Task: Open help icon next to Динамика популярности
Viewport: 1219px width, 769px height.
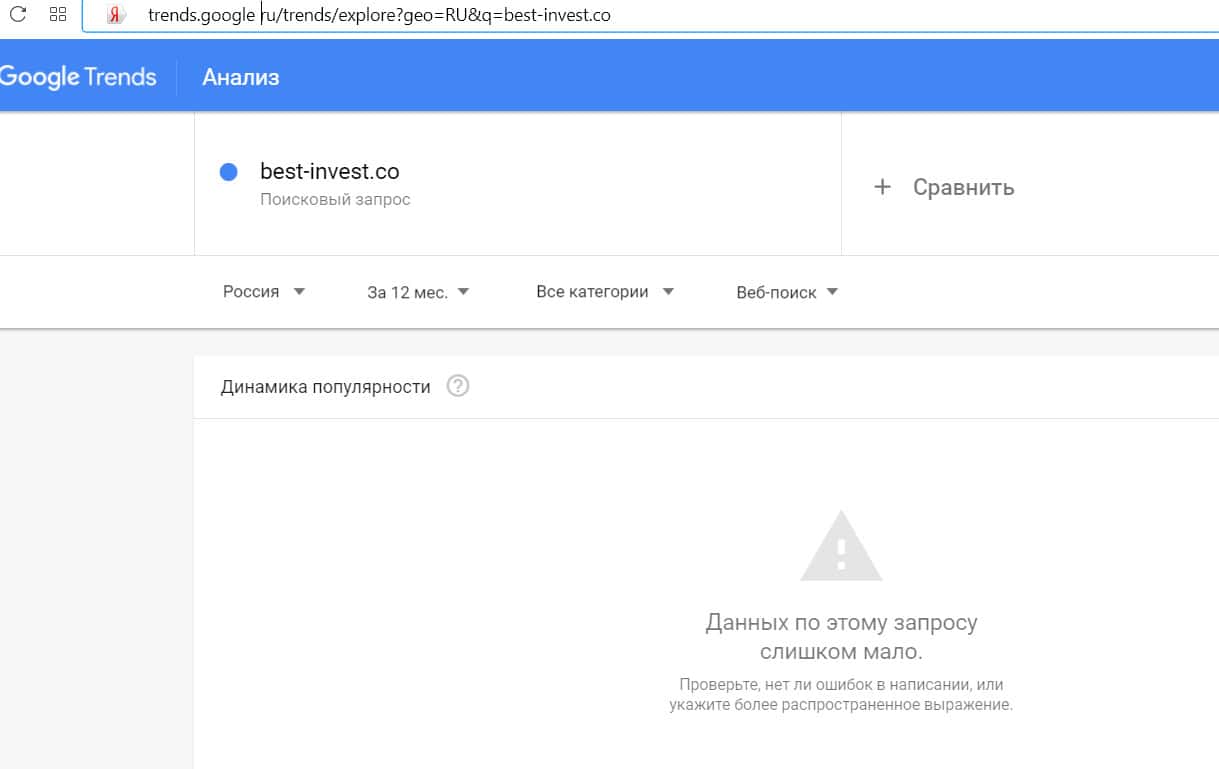Action: coord(458,386)
